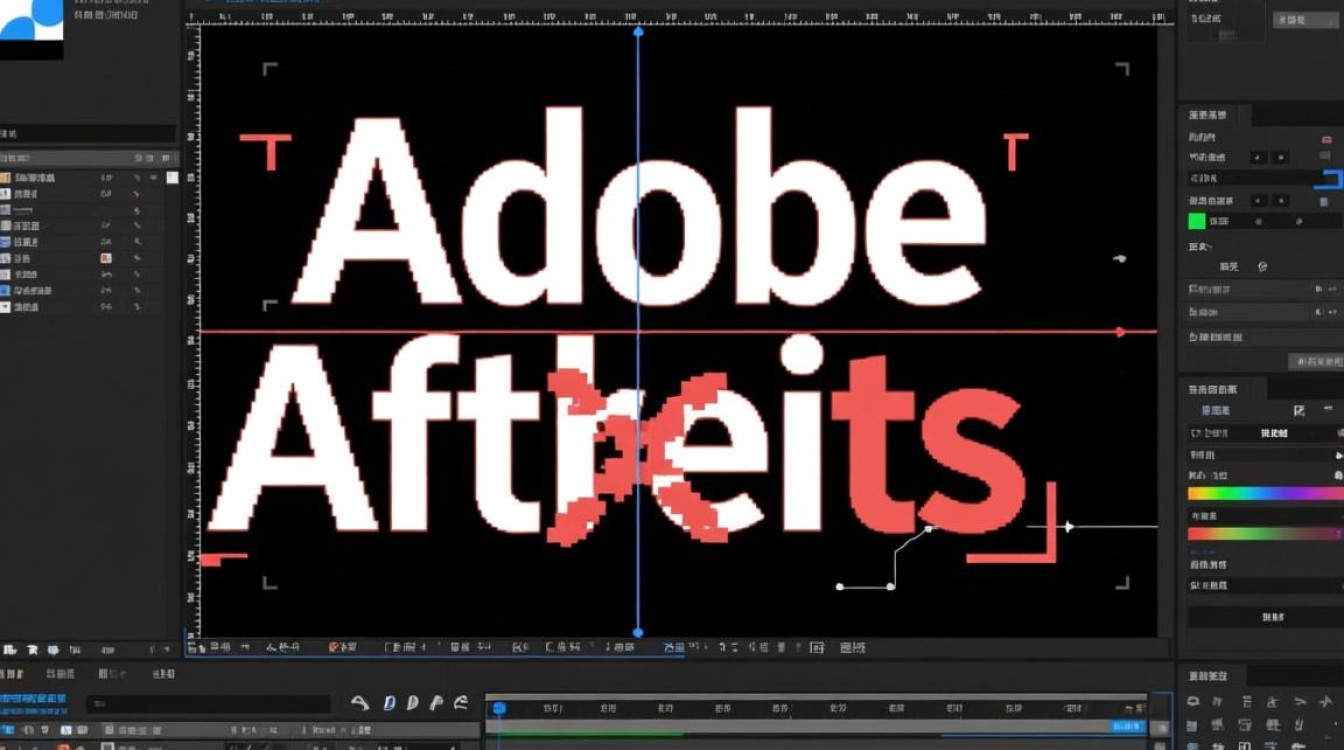1344x750 pixels.
Task: Click the green color swatch in right panel
Action: click(x=1196, y=221)
